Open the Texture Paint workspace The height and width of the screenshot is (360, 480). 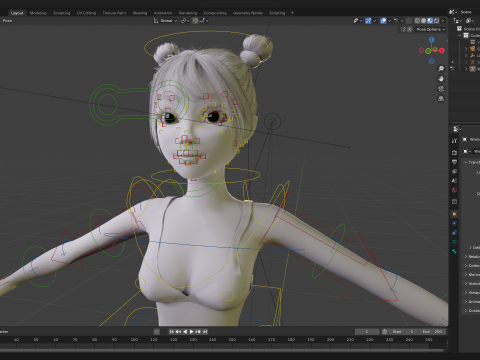click(x=114, y=13)
